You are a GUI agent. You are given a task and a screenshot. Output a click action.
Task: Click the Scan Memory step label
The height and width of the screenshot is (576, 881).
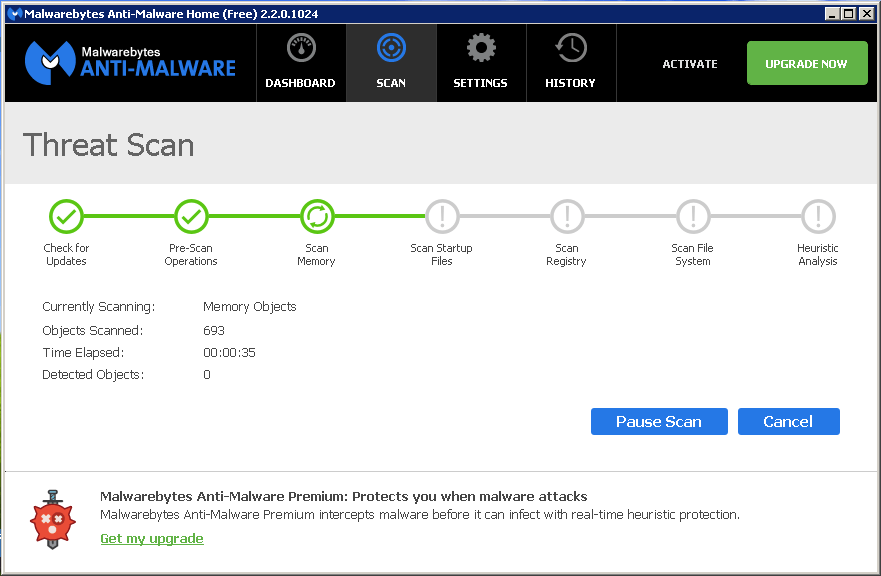[x=316, y=255]
